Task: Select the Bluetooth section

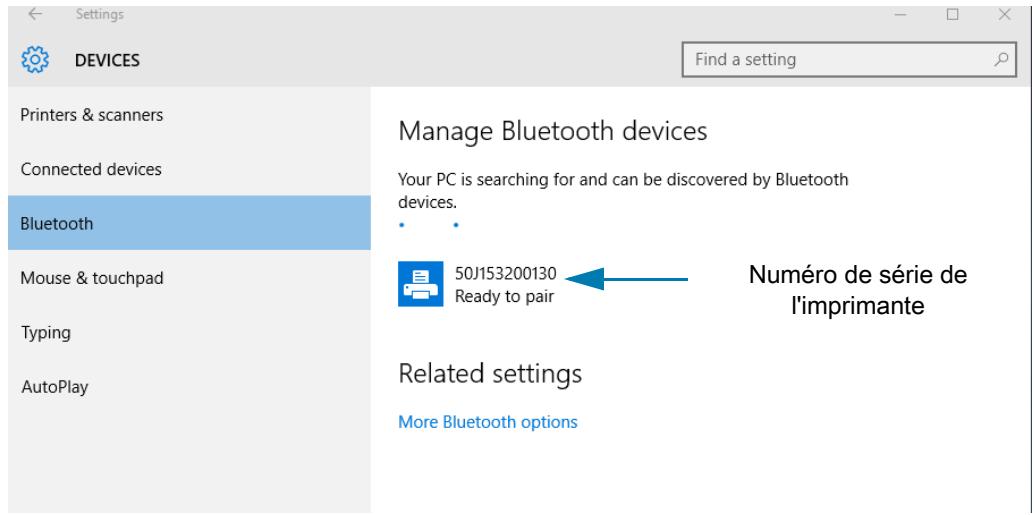Action: coord(189,223)
